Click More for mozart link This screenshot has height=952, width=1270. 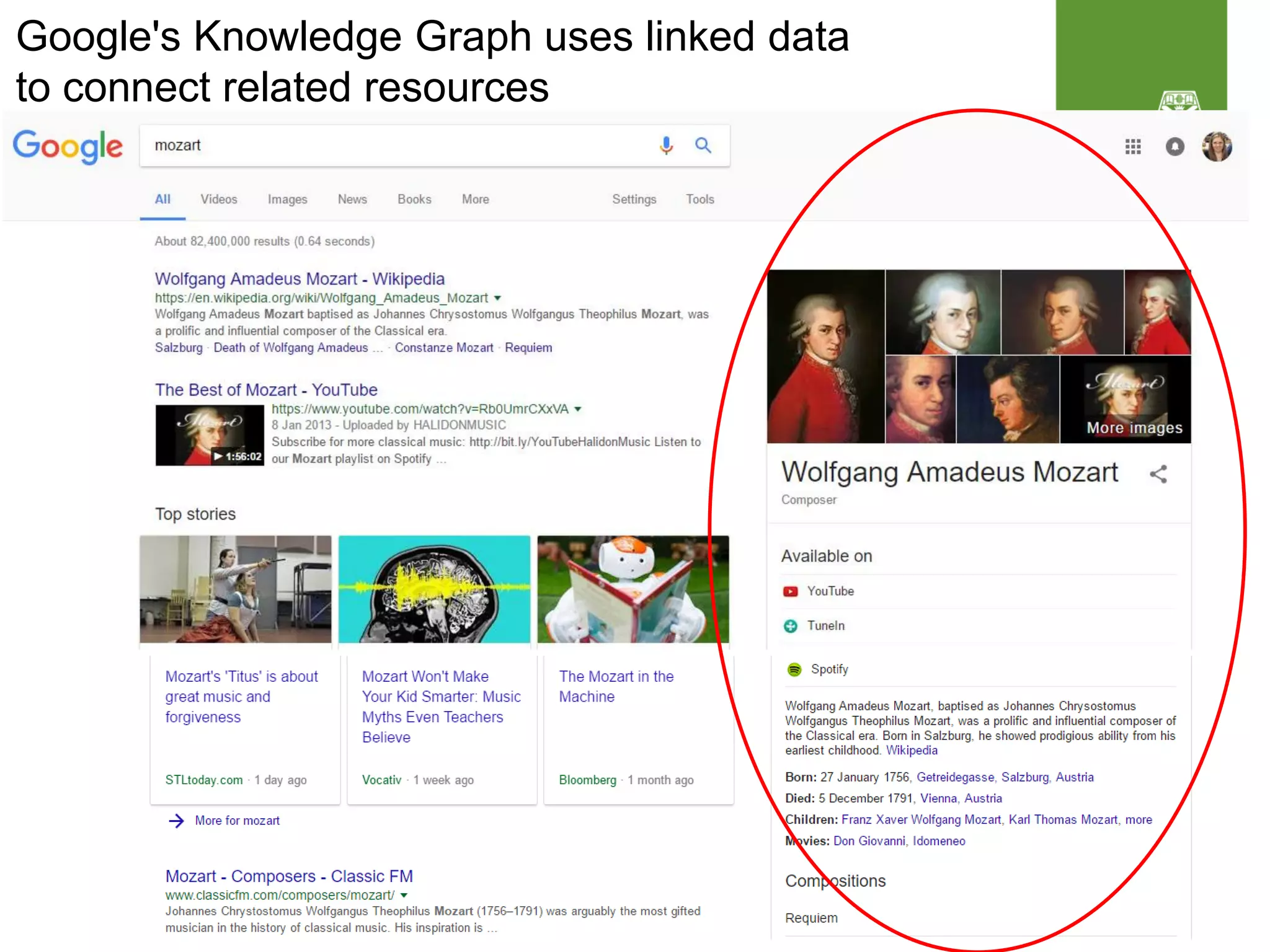coord(237,821)
